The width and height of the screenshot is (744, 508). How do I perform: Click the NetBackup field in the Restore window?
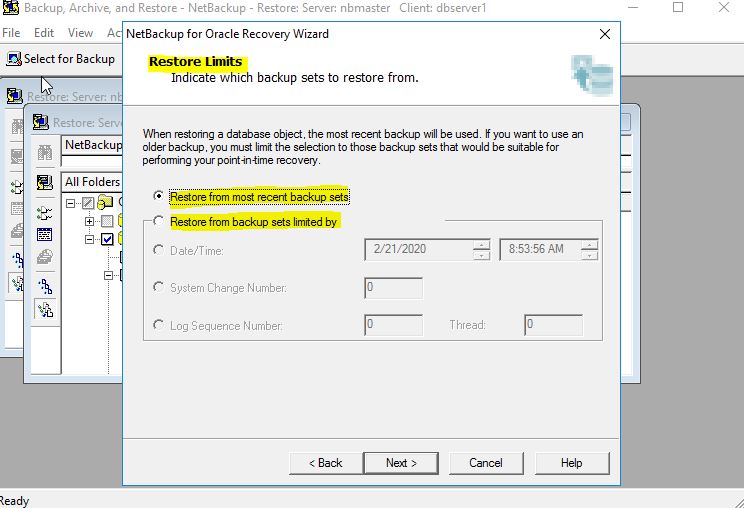pos(93,145)
